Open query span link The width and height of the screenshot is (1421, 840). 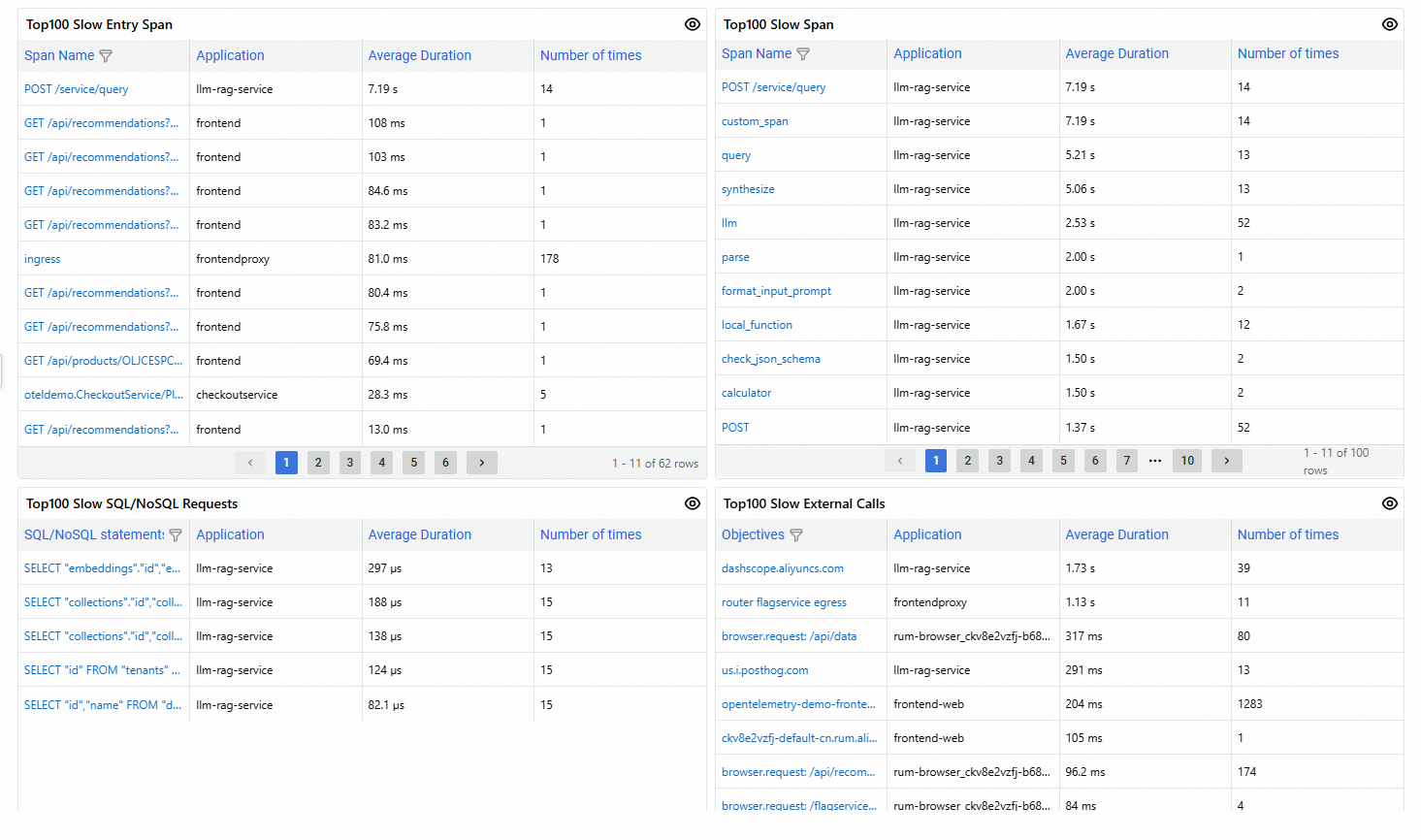(736, 155)
